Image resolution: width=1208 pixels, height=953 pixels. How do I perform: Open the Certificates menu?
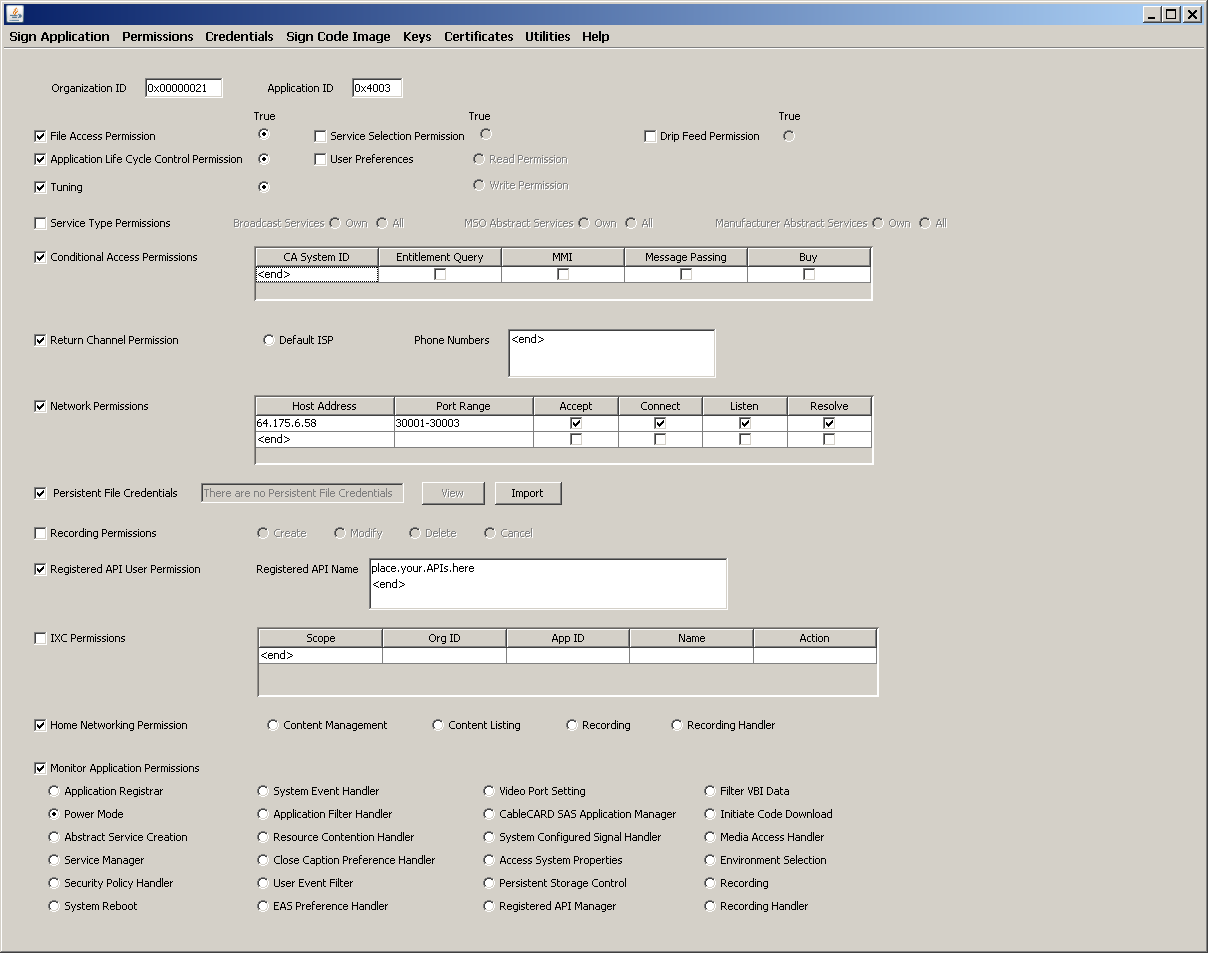(479, 37)
